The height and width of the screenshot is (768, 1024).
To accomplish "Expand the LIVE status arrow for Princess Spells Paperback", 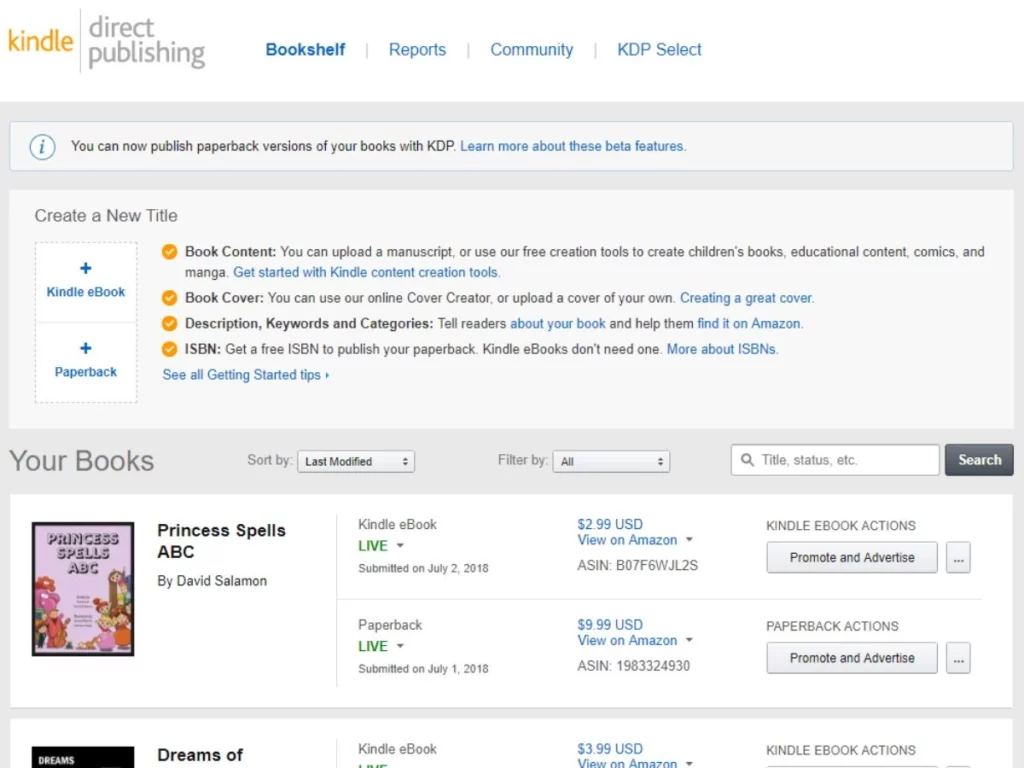I will point(400,646).
